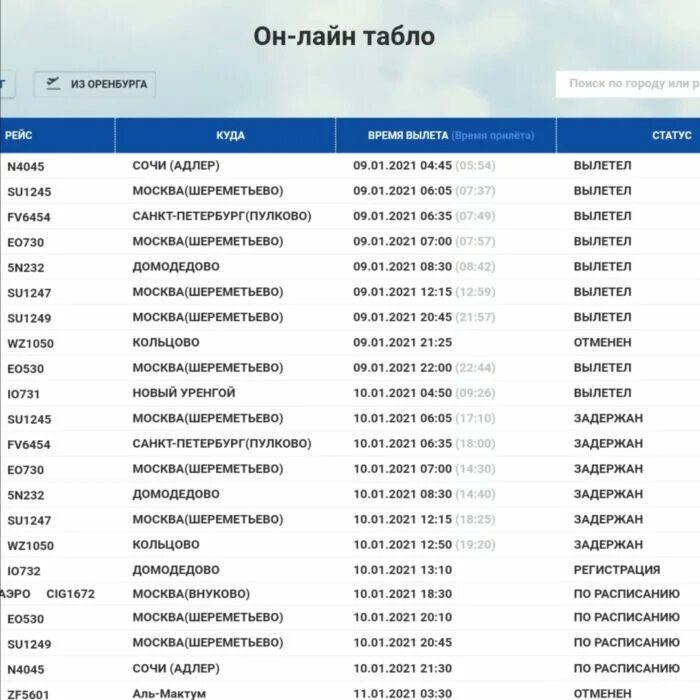Click МОСКВА(ВНУКОВО) destination
Image resolution: width=700 pixels, height=700 pixels.
point(191,594)
